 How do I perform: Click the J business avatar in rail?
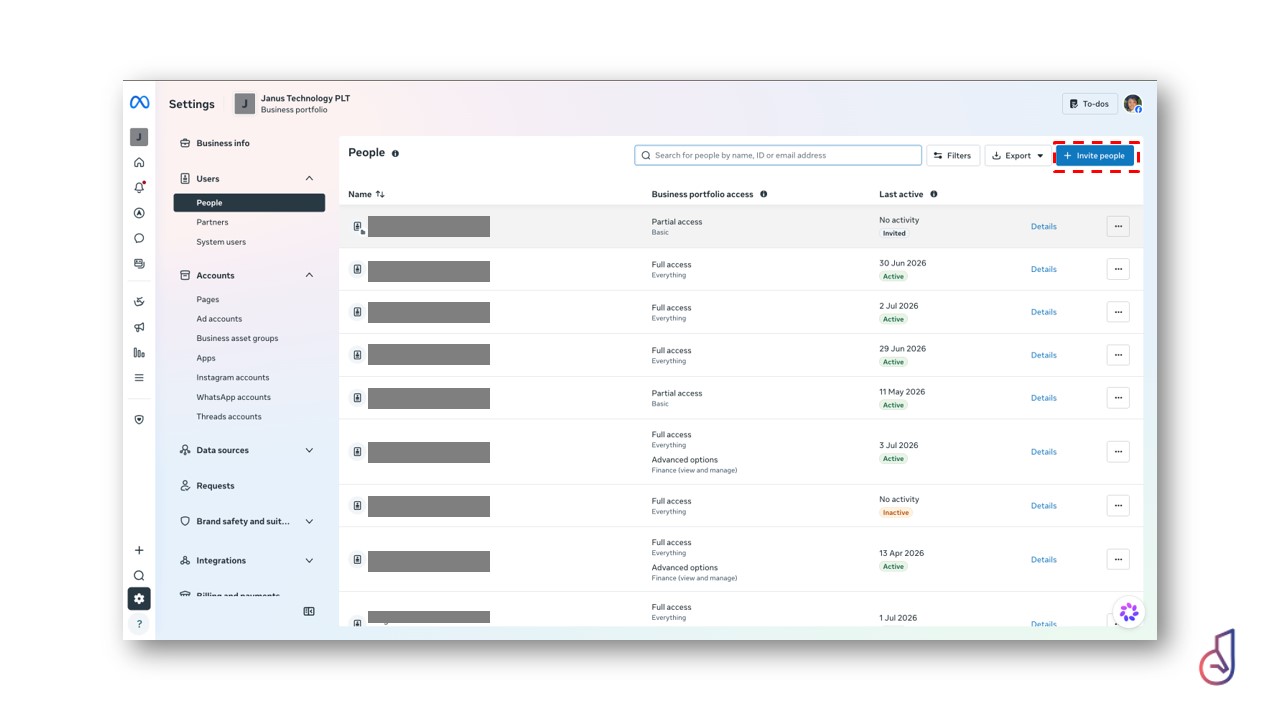pyautogui.click(x=139, y=137)
